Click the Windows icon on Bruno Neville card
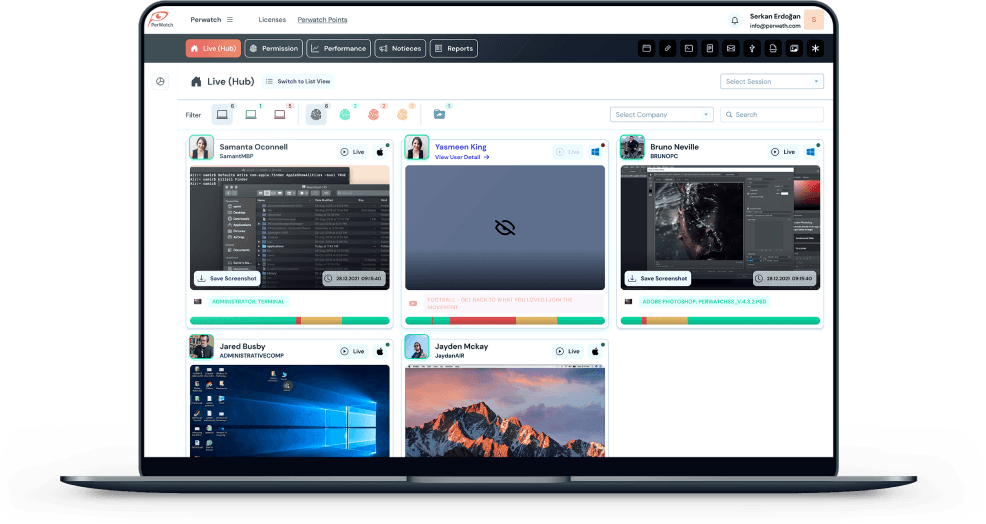The height and width of the screenshot is (524, 986). point(811,152)
